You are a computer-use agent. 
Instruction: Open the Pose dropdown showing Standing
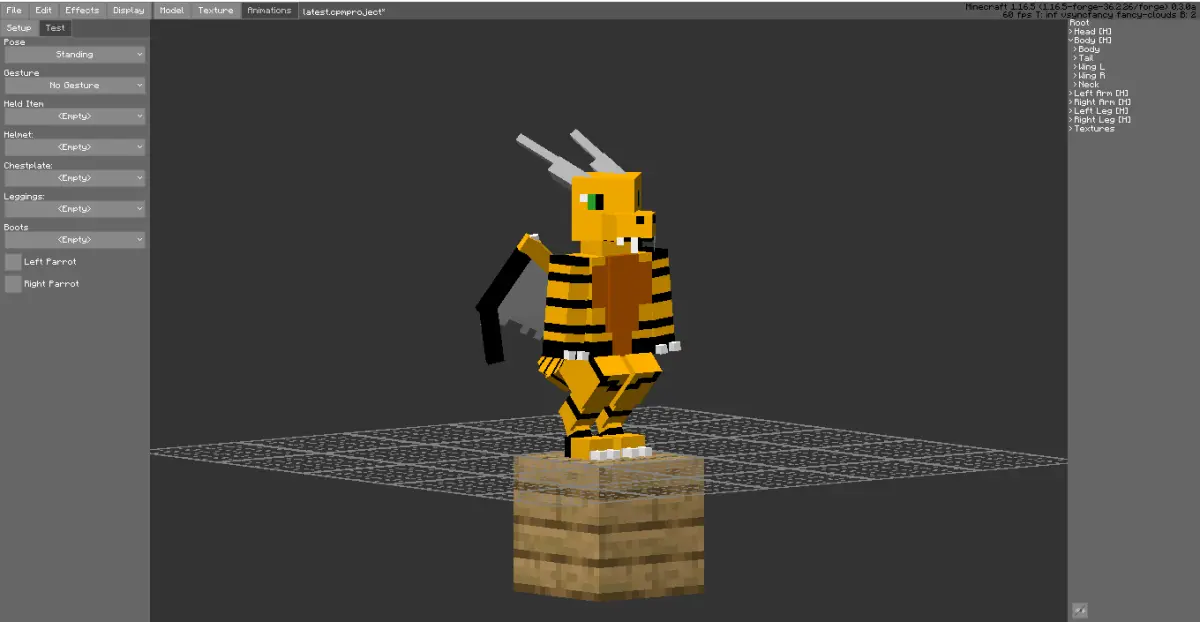tap(75, 55)
